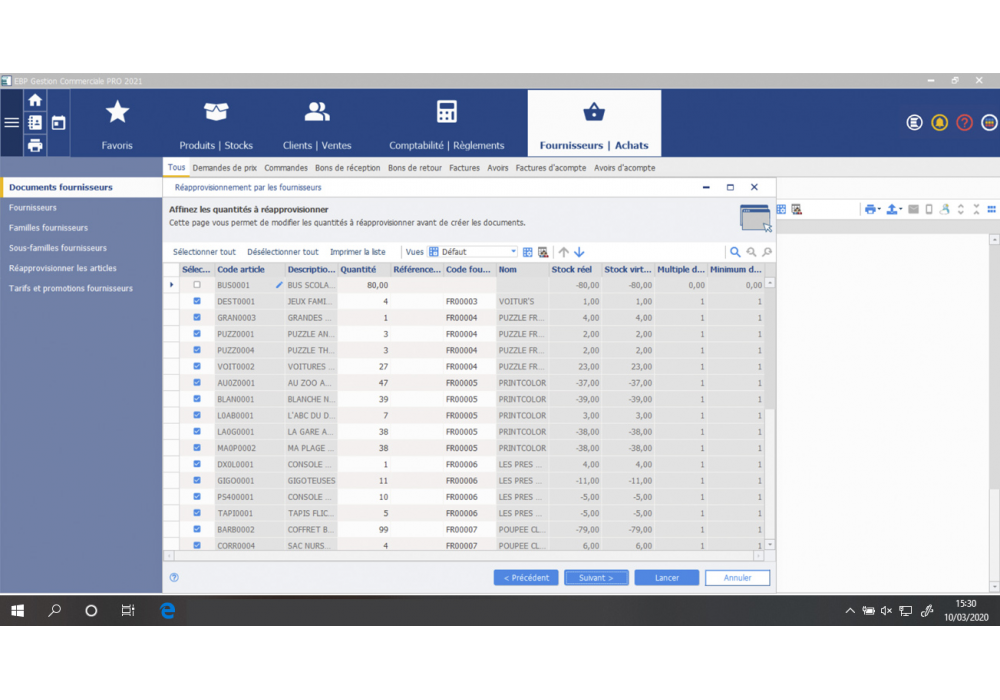Click the blue down arrow in list toolbar
The height and width of the screenshot is (700, 1000).
tap(579, 253)
